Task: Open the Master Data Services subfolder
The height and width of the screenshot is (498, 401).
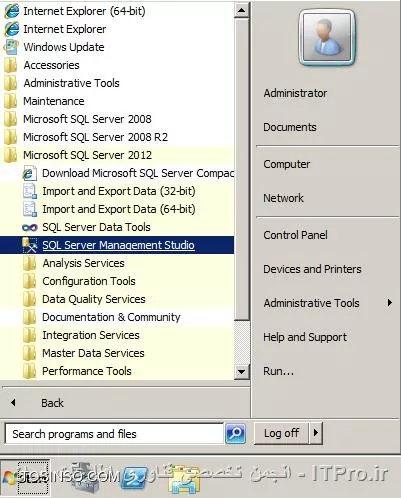Action: (x=117, y=353)
